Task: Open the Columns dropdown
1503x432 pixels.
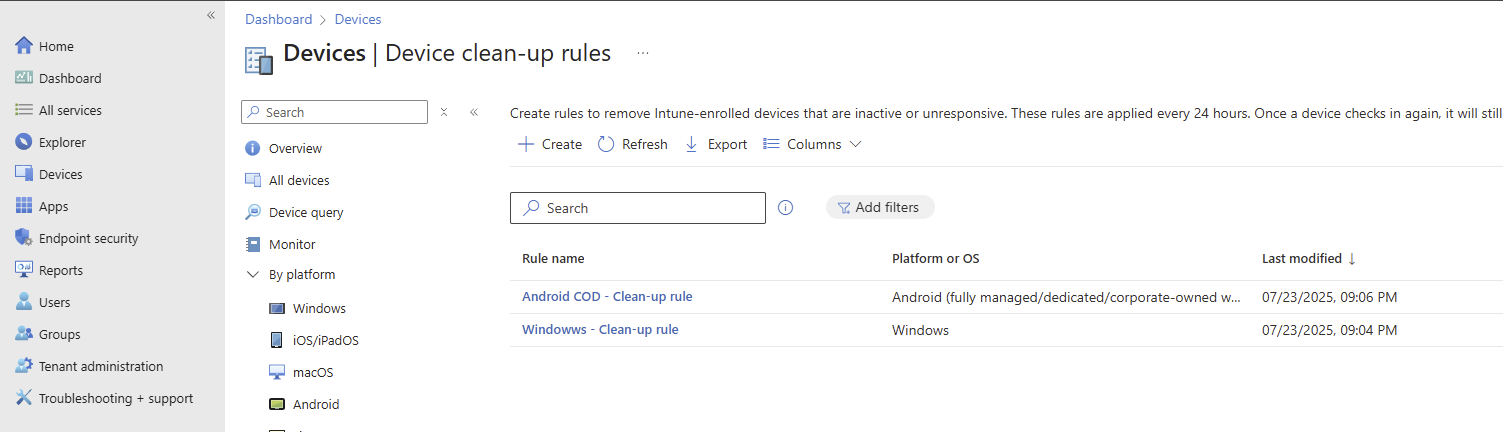Action: (x=812, y=144)
